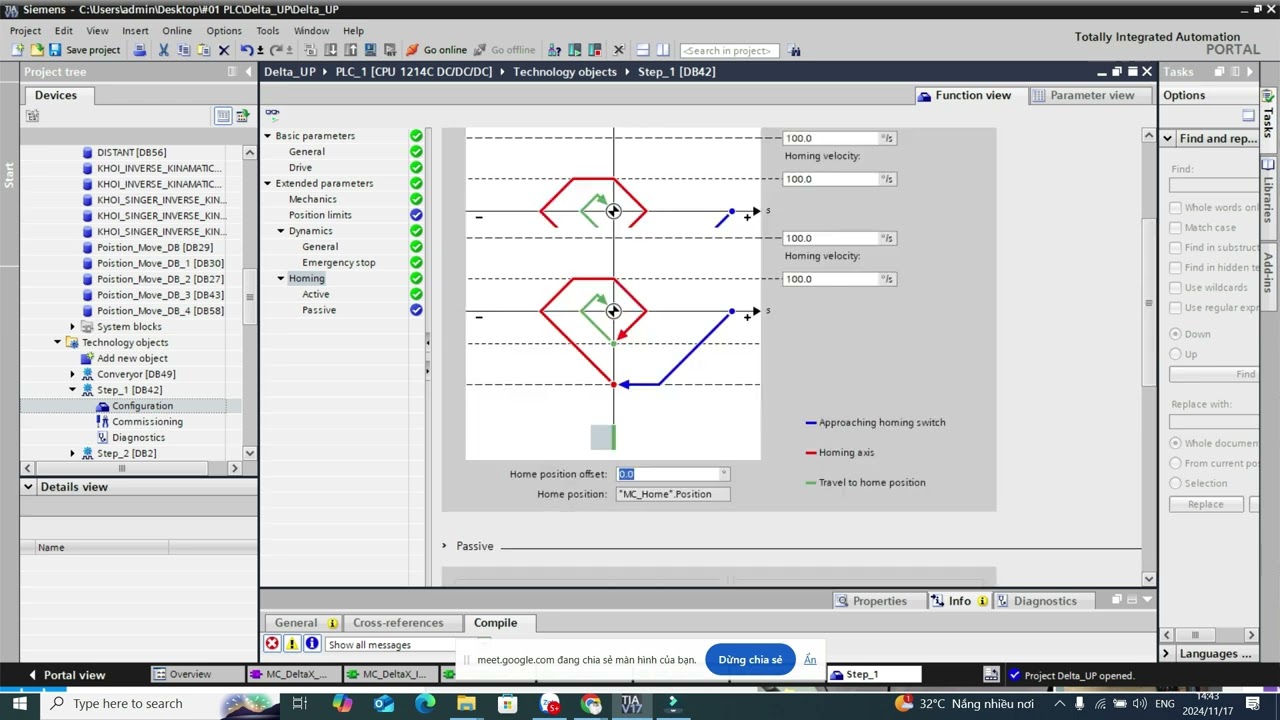Collapse the Technology objects tree node

click(58, 343)
